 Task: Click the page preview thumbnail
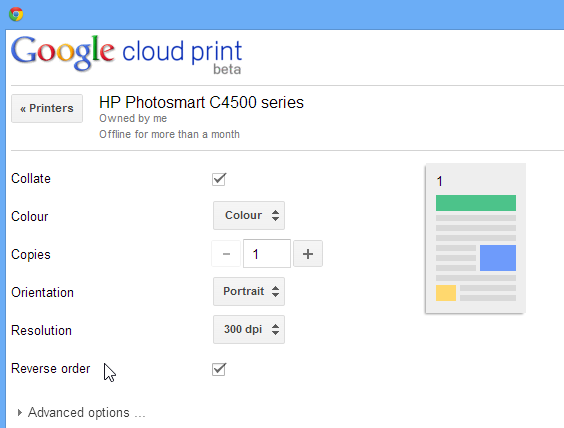tap(476, 238)
